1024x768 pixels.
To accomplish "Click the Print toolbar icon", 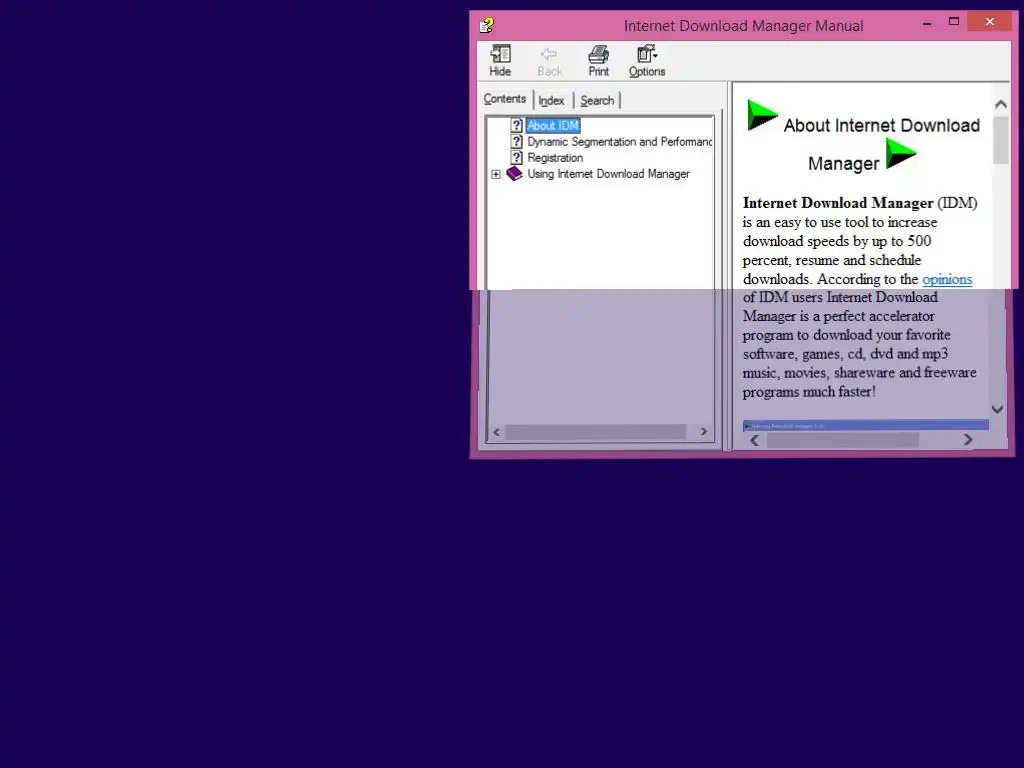I will click(x=598, y=54).
